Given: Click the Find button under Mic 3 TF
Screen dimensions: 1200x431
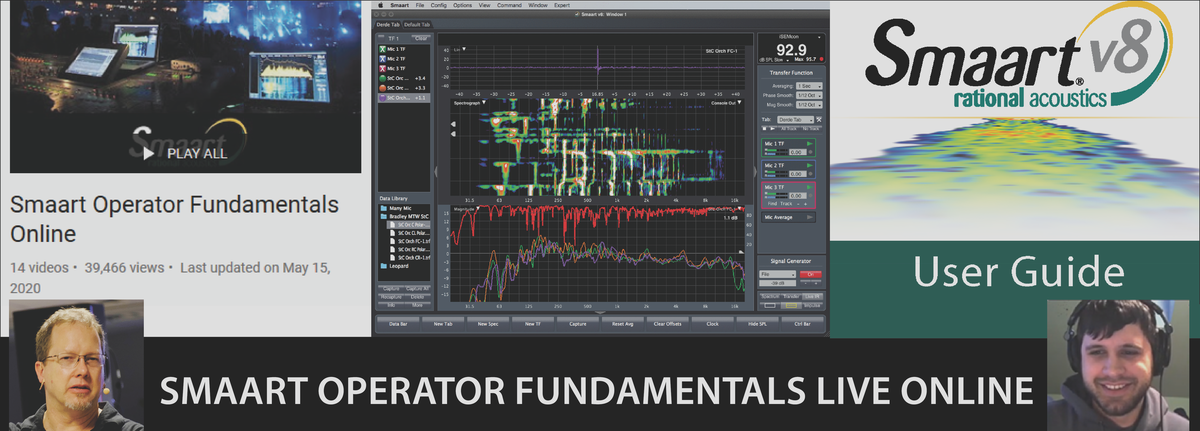Looking at the screenshot, I should (x=772, y=204).
